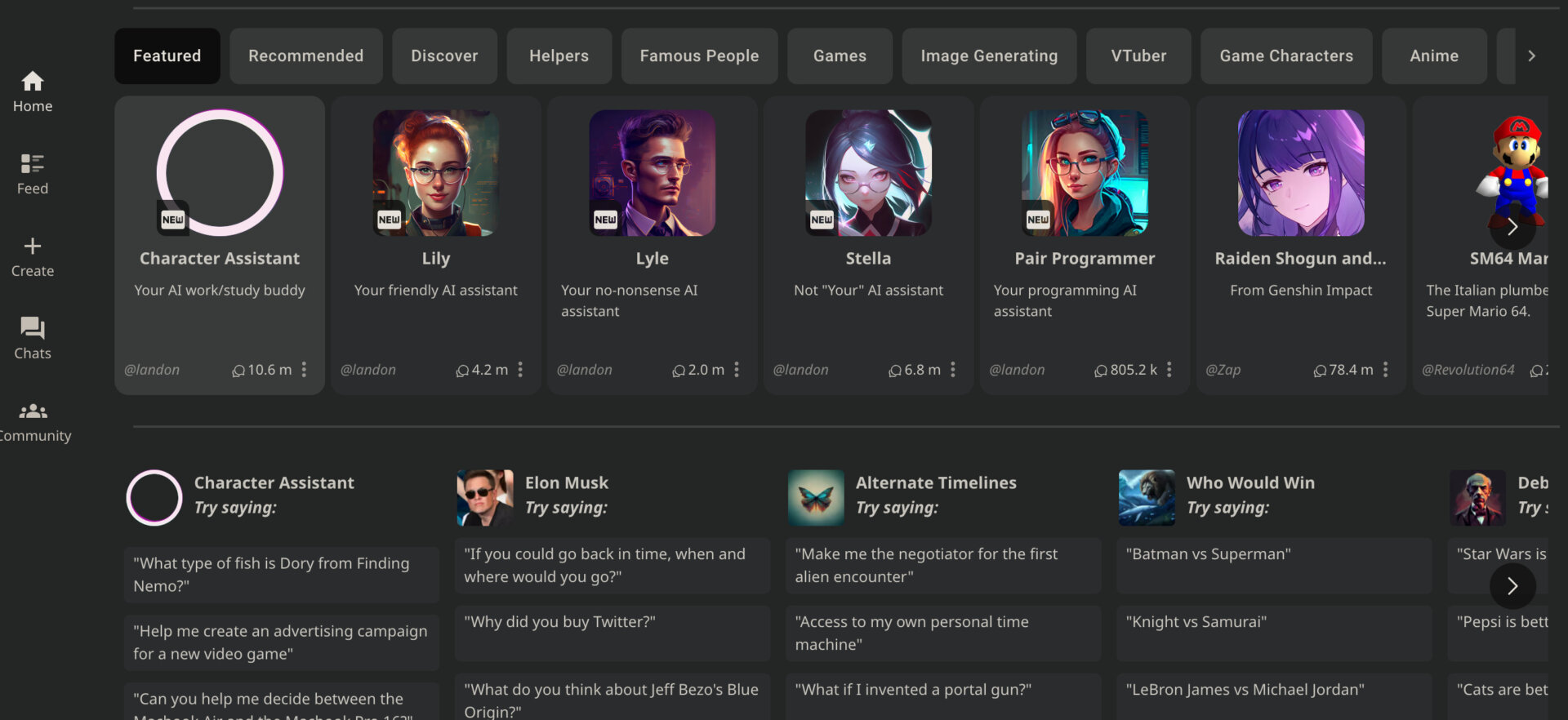Viewport: 1568px width, 720px height.
Task: Click the Pair Programmer character thumbnail
Action: (x=1085, y=174)
